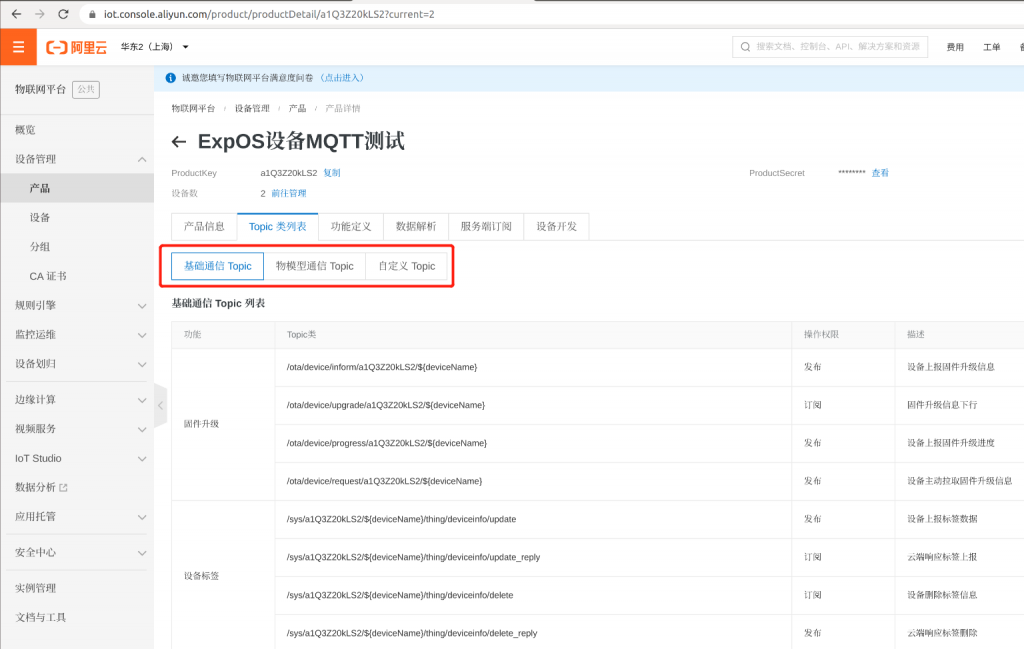Image resolution: width=1024 pixels, height=649 pixels.
Task: Click the browser back arrow
Action: 16,14
